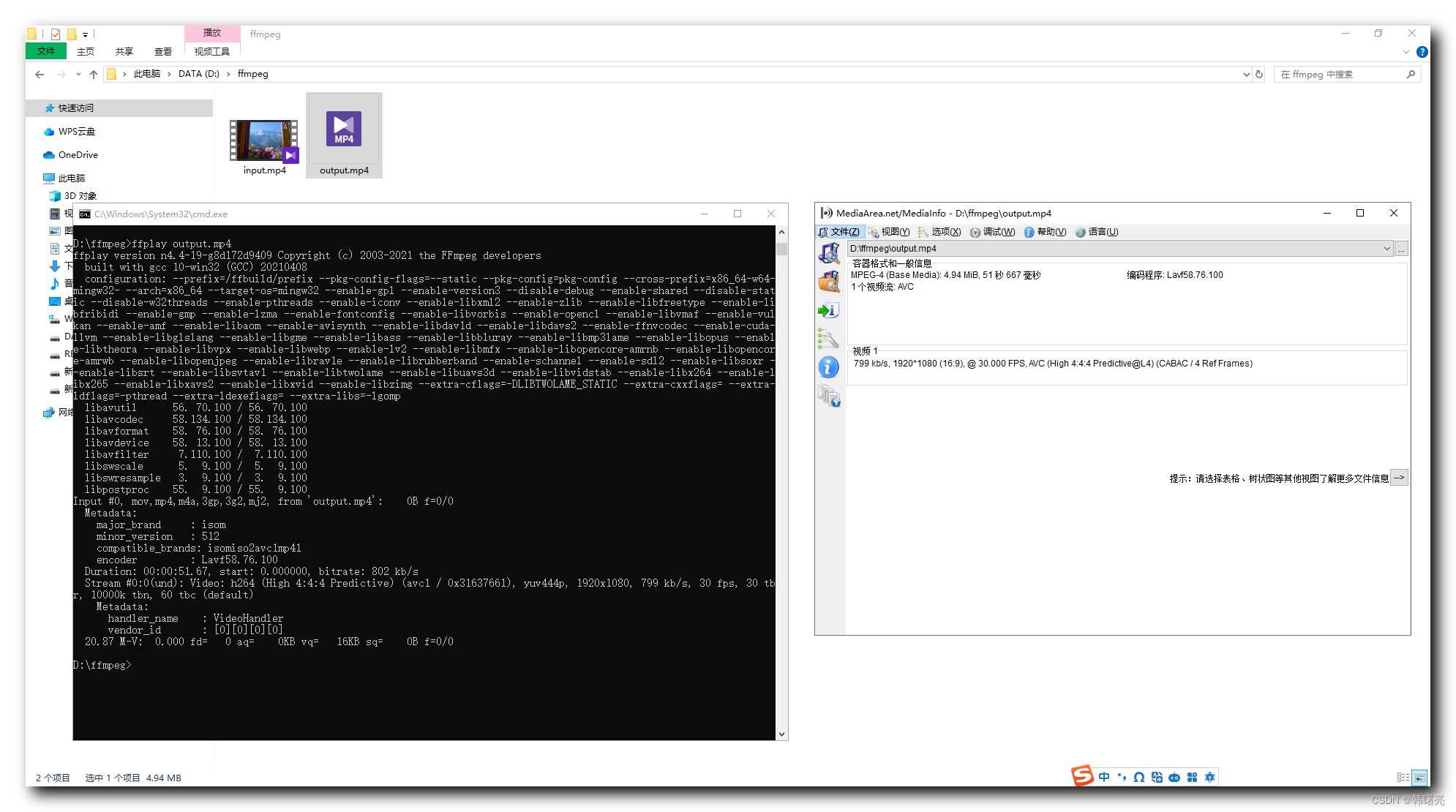Open Explorer 文件 ribbon tab
The image size is (1456, 812).
coord(45,51)
